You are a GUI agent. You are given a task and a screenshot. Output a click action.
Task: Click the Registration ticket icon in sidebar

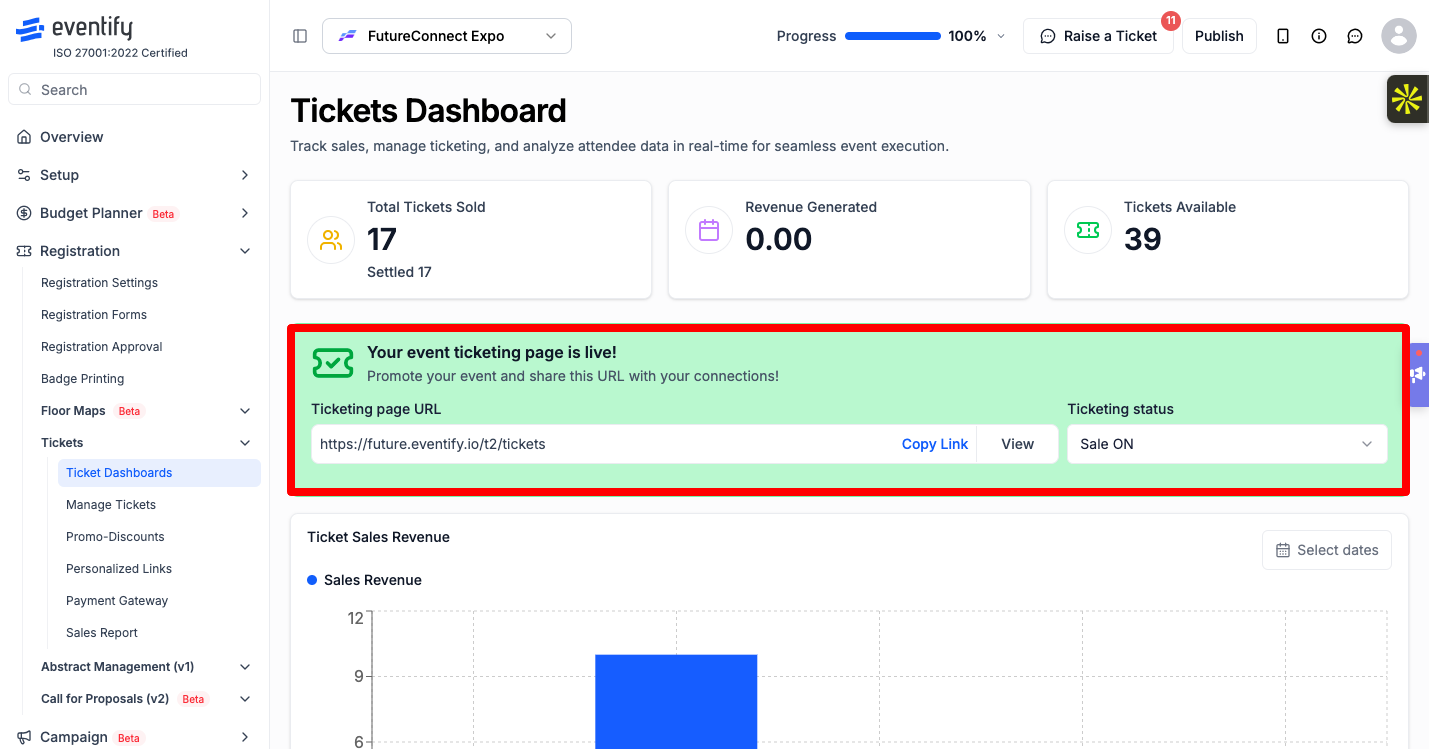tap(24, 251)
